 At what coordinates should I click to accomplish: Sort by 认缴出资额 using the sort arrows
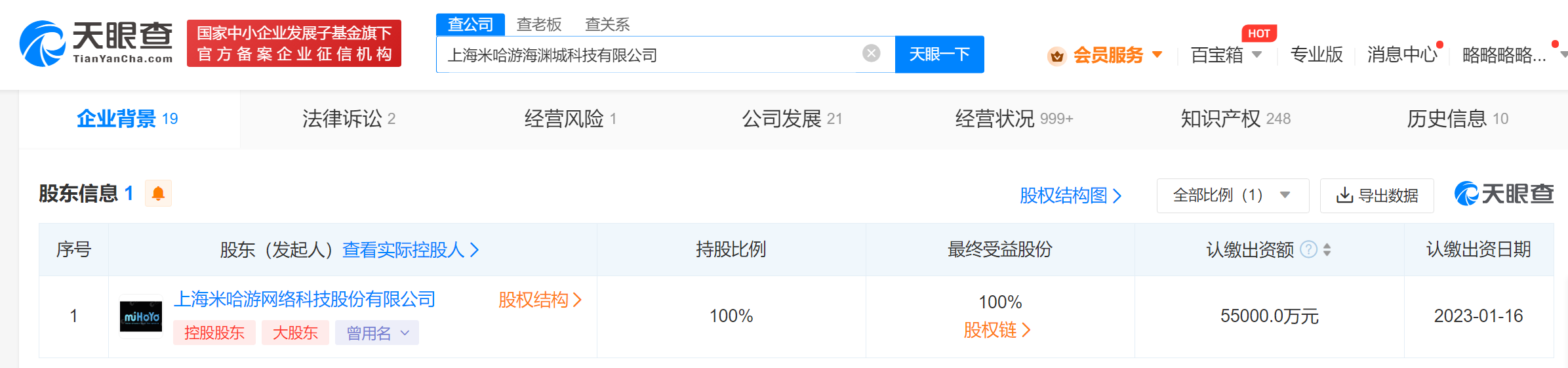tap(1327, 249)
